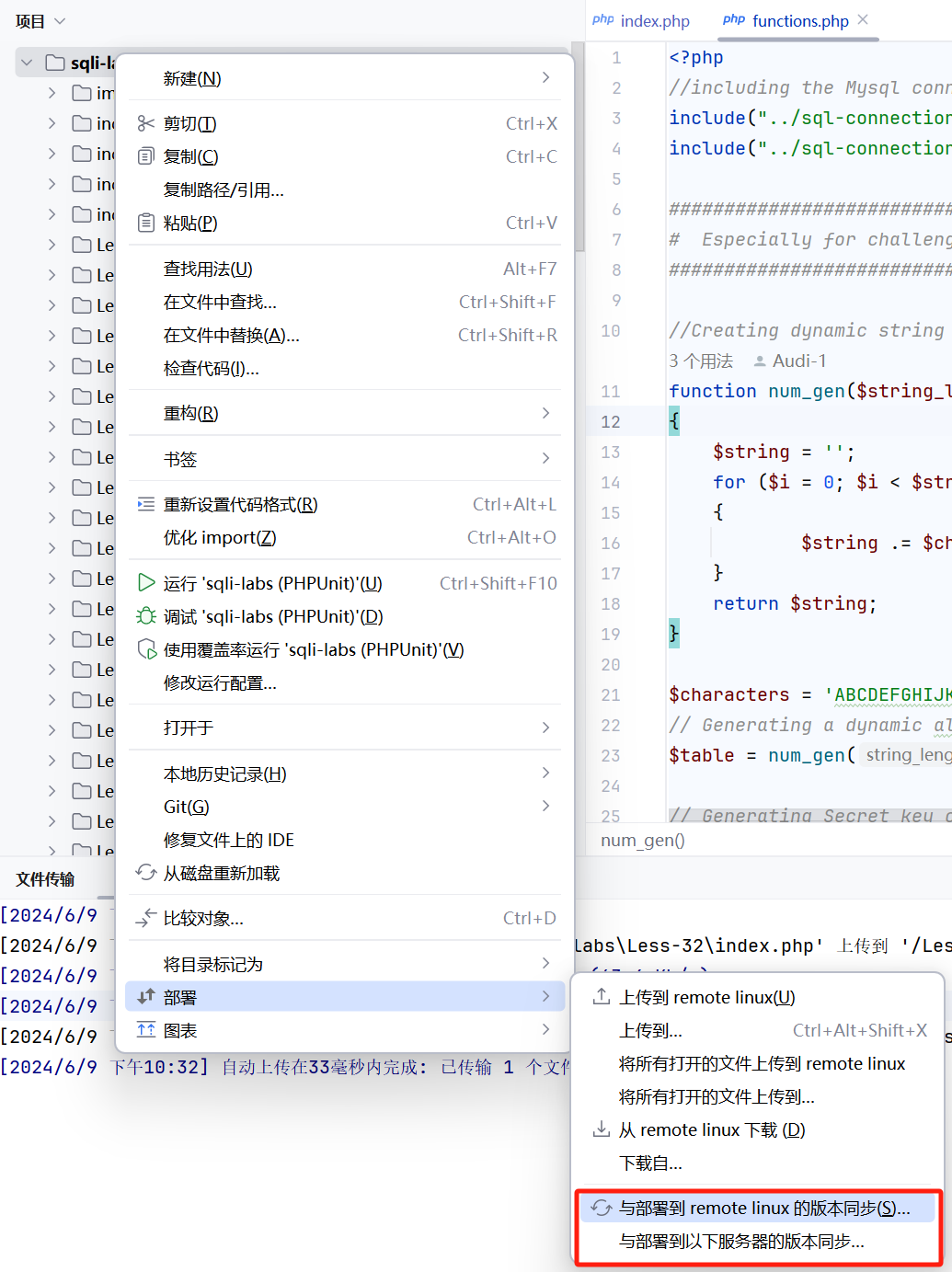
Task: Click the Reload from Disk icon
Action: tap(145, 873)
